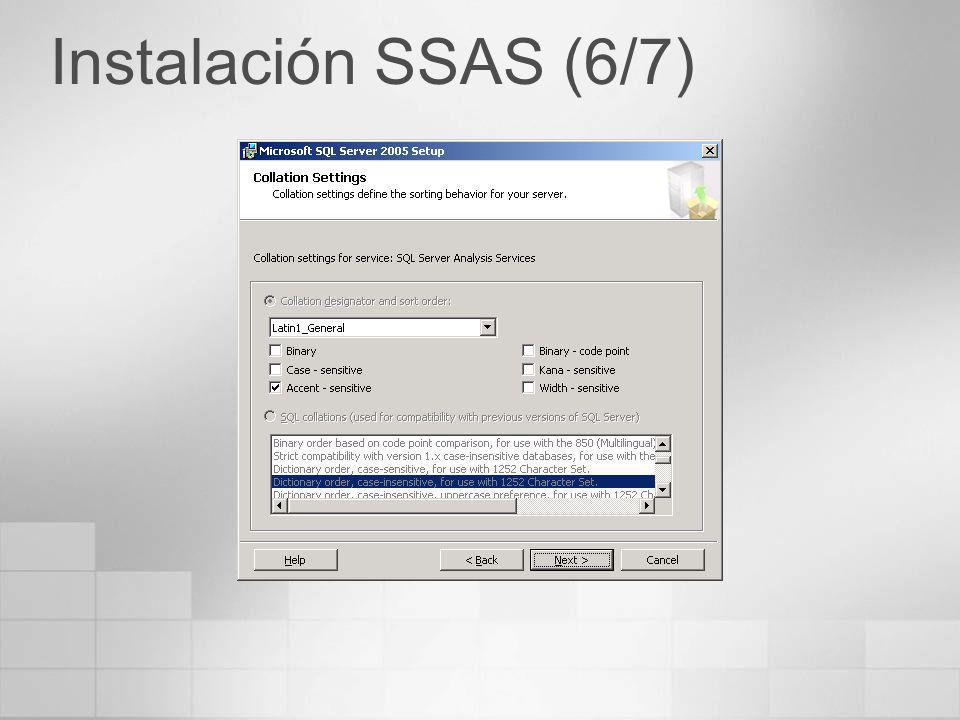960x720 pixels.
Task: Click 'Collation settings for service' label text
Action: click(x=394, y=258)
